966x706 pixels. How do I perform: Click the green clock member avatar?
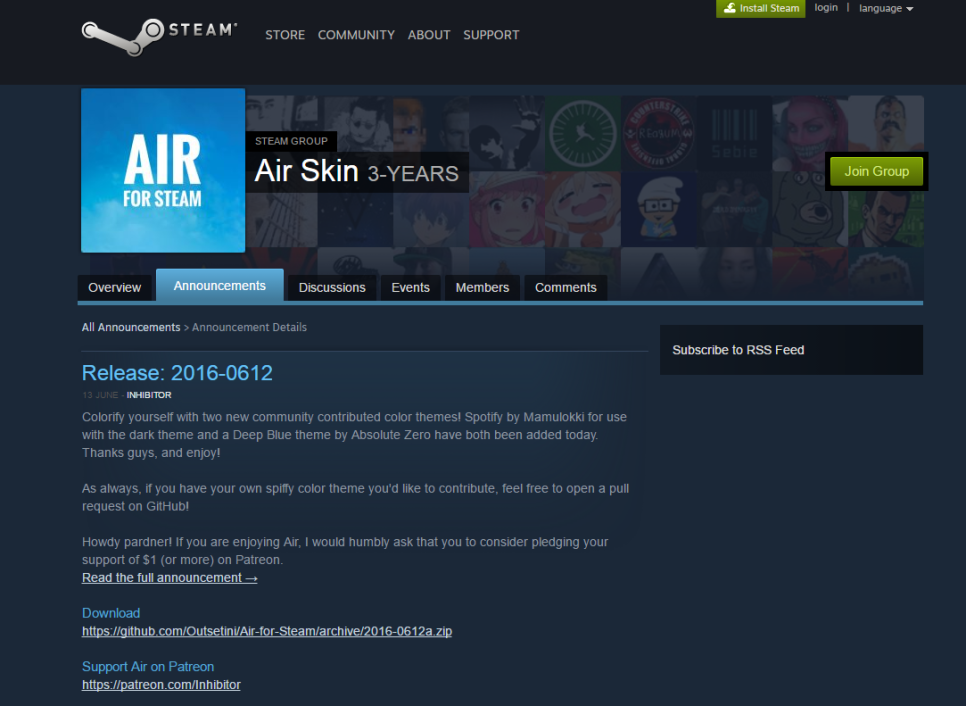click(x=582, y=134)
